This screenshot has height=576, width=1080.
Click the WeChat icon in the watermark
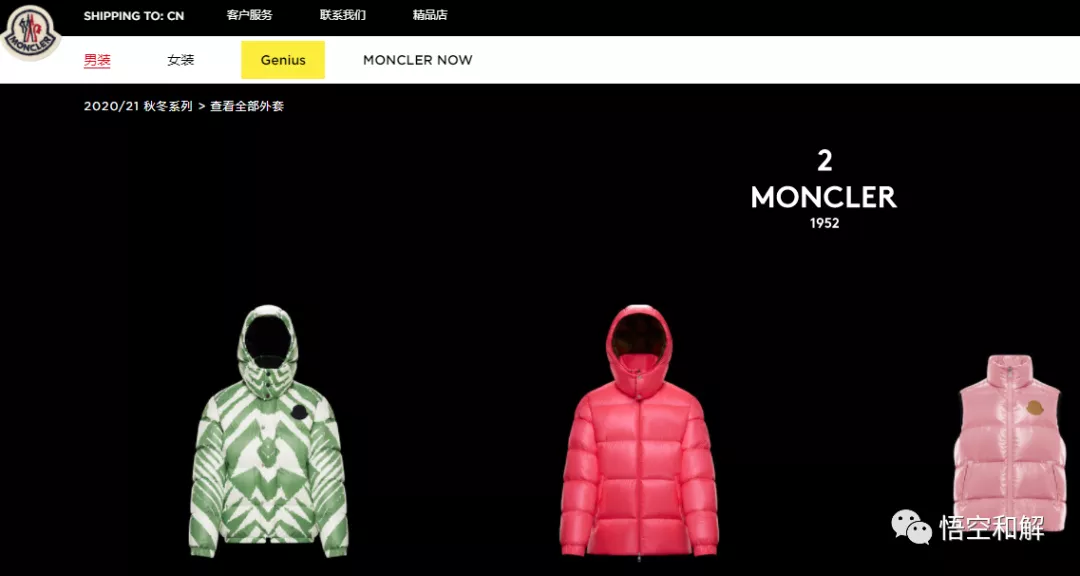911,527
